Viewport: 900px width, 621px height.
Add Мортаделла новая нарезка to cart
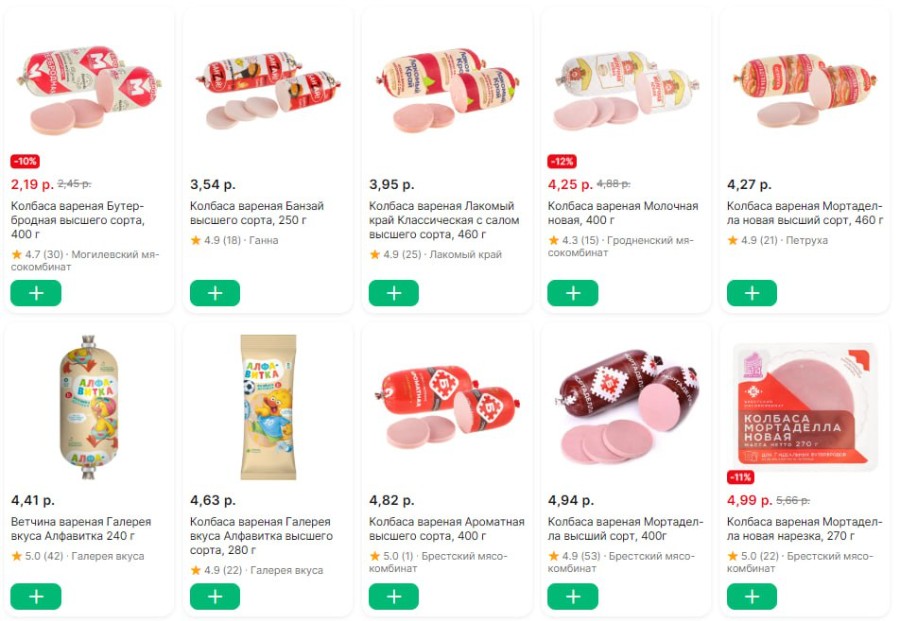752,596
